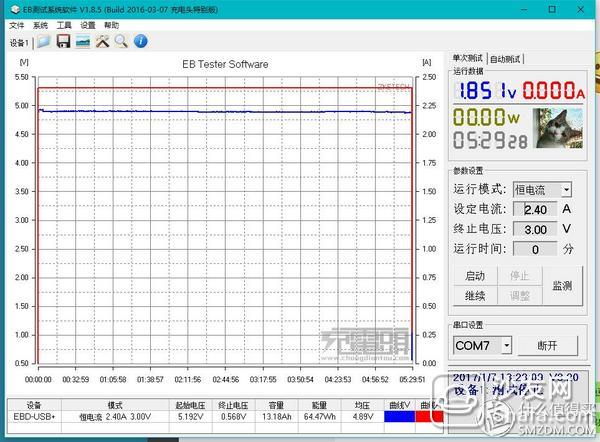The width and height of the screenshot is (600, 442).
Task: Click the 设定电流 field showing 2.40
Action: click(535, 210)
